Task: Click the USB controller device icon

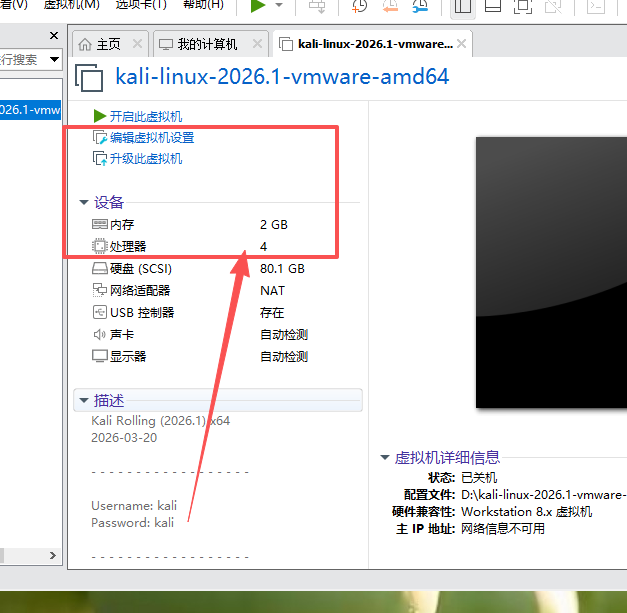Action: 99,312
